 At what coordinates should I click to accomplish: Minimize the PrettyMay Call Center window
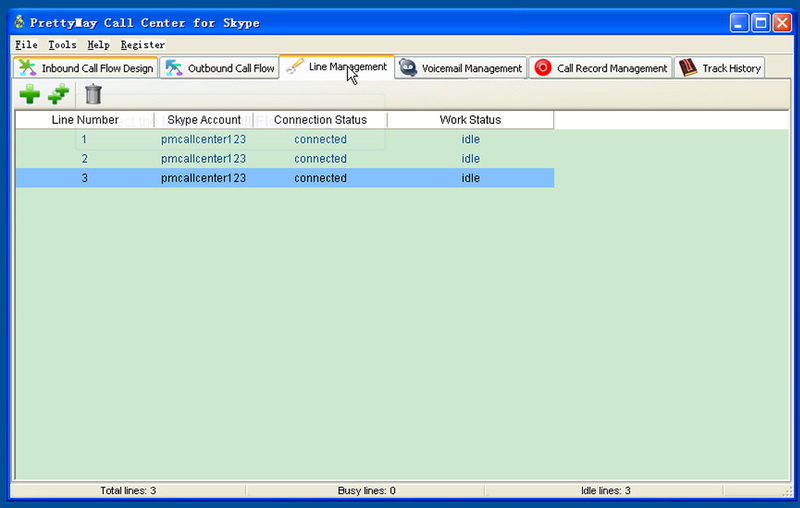coord(739,23)
